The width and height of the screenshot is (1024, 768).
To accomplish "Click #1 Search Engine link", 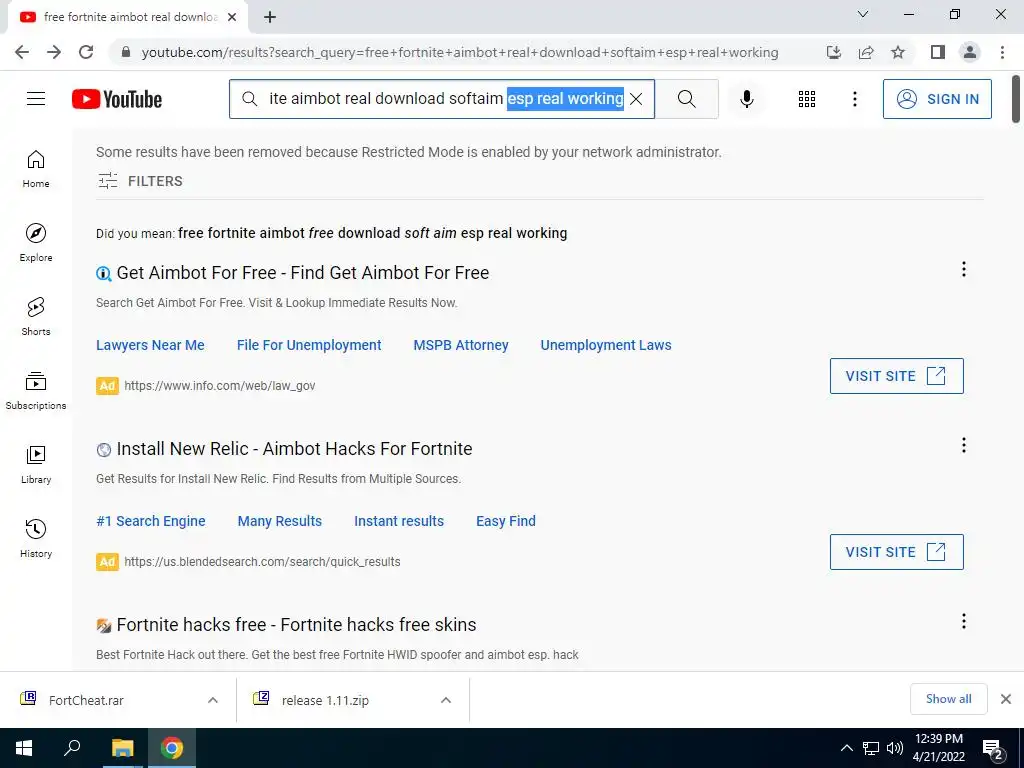I will pyautogui.click(x=150, y=521).
